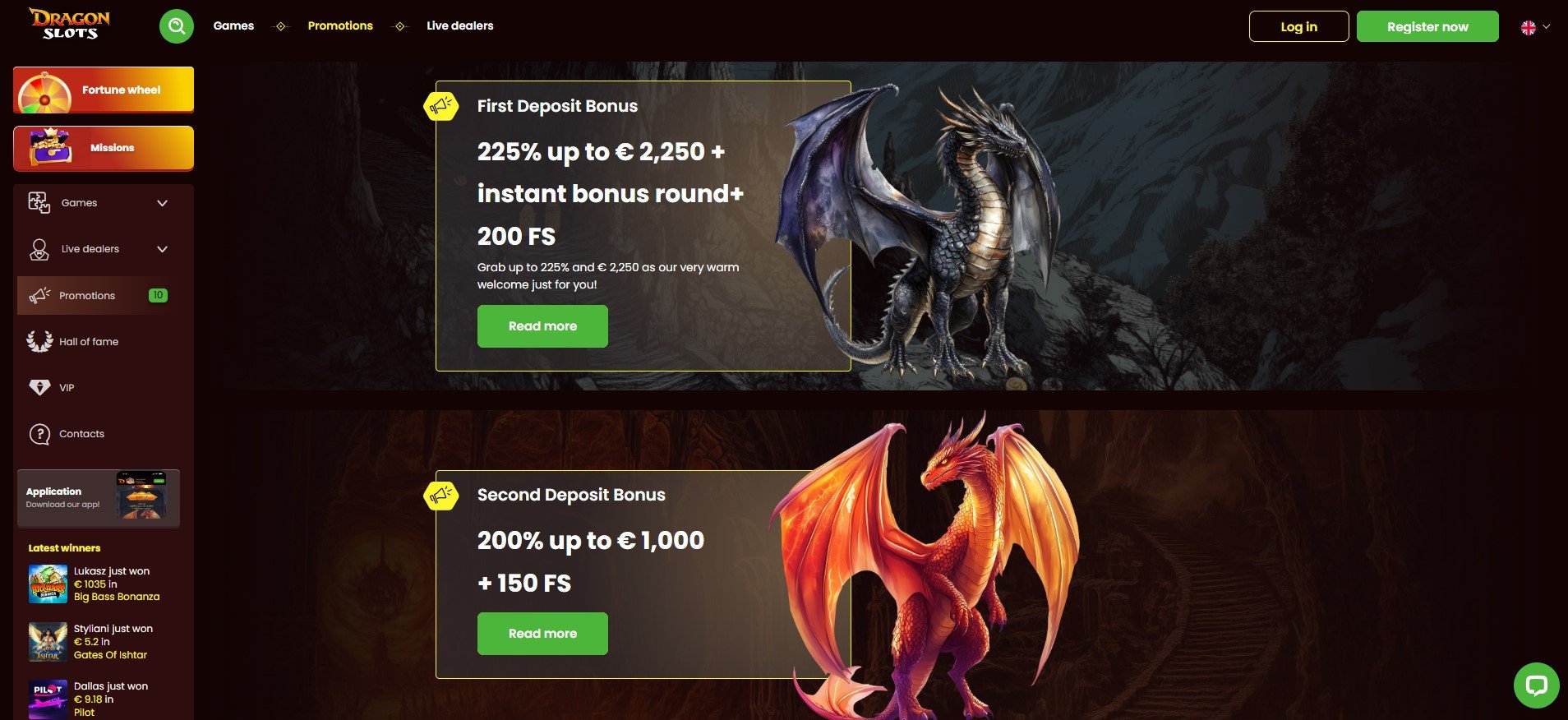Select Promotions in top navigation
This screenshot has height=720, width=1568.
point(340,25)
